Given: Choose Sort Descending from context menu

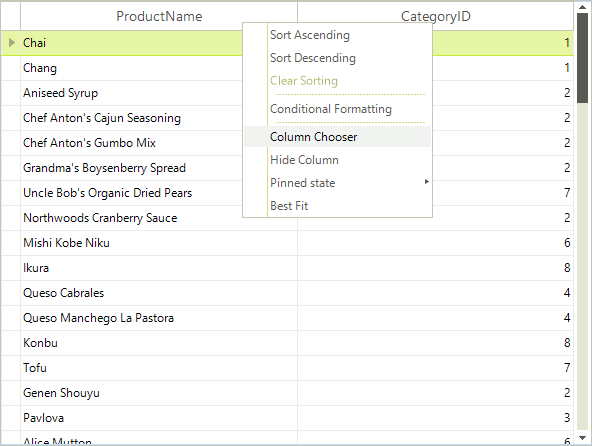Looking at the screenshot, I should tap(337, 58).
